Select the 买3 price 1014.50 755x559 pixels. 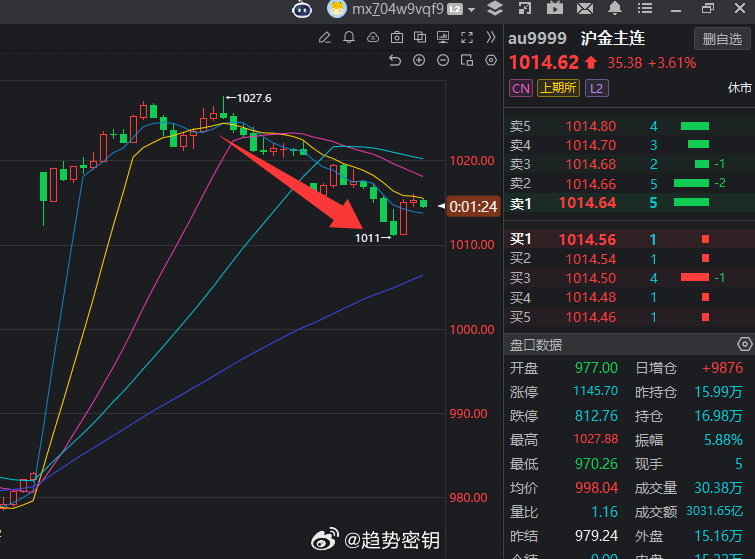591,278
